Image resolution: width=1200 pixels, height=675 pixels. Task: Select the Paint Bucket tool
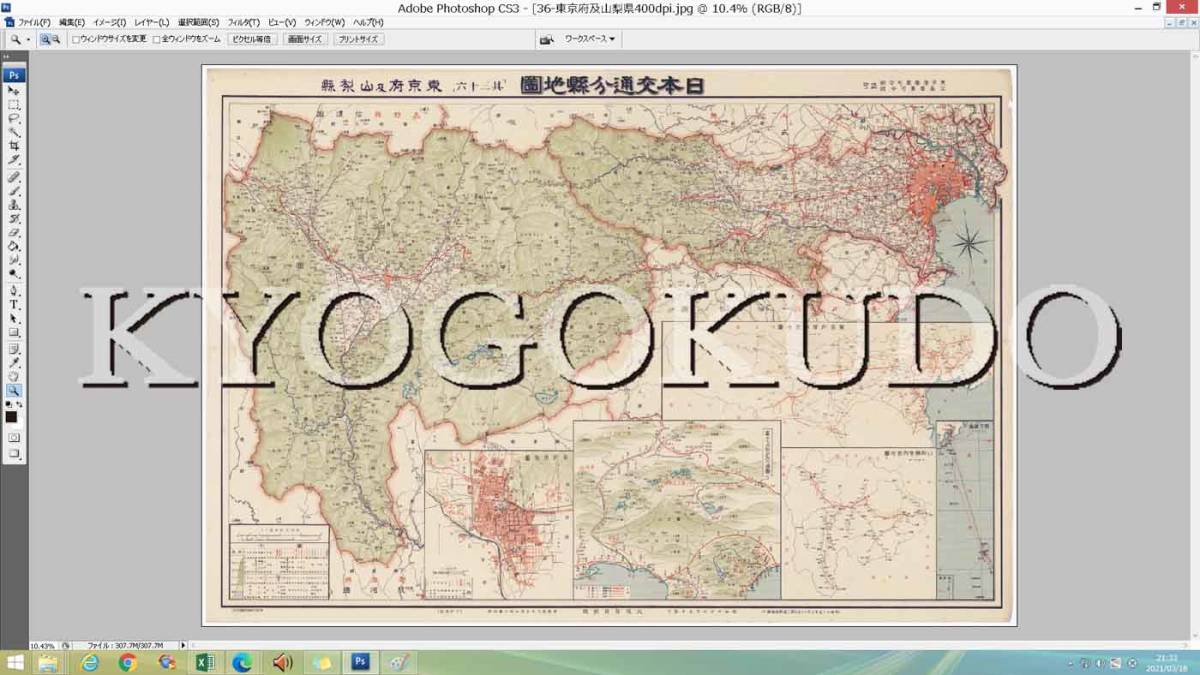coord(14,246)
